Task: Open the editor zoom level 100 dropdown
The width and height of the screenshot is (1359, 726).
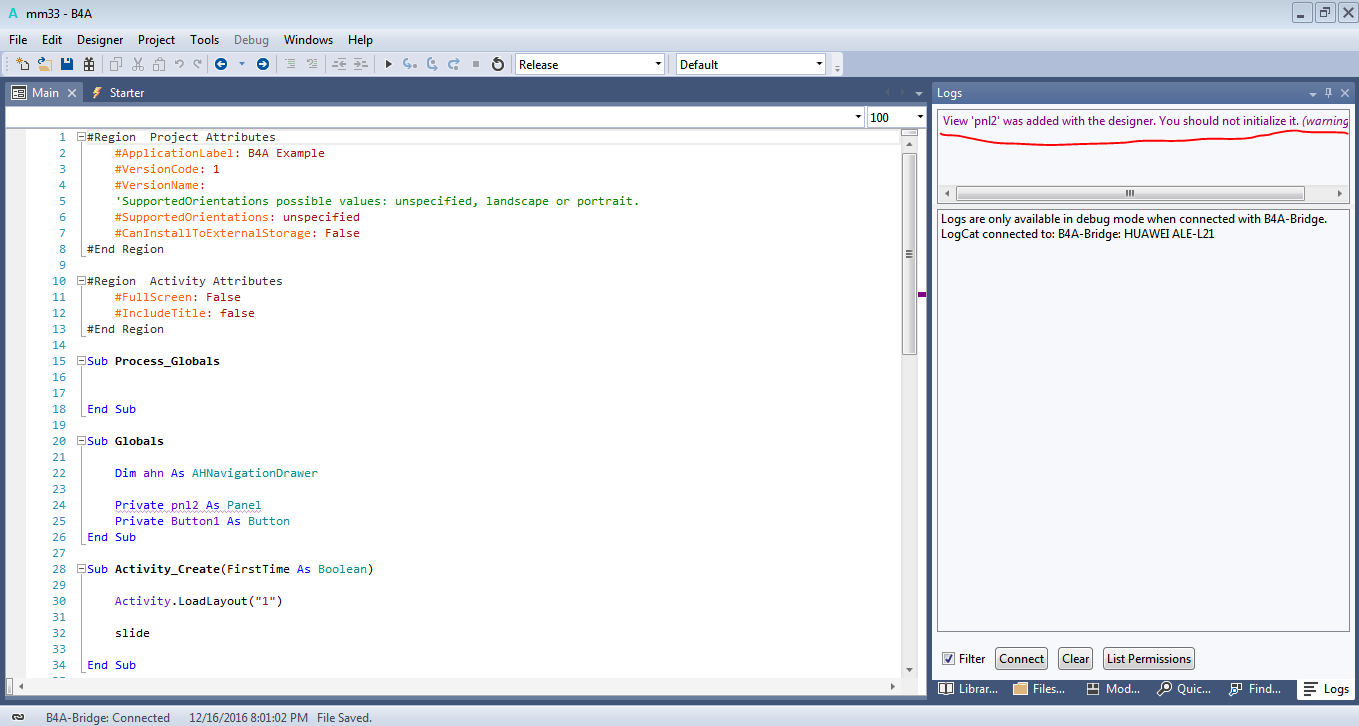Action: coord(919,117)
